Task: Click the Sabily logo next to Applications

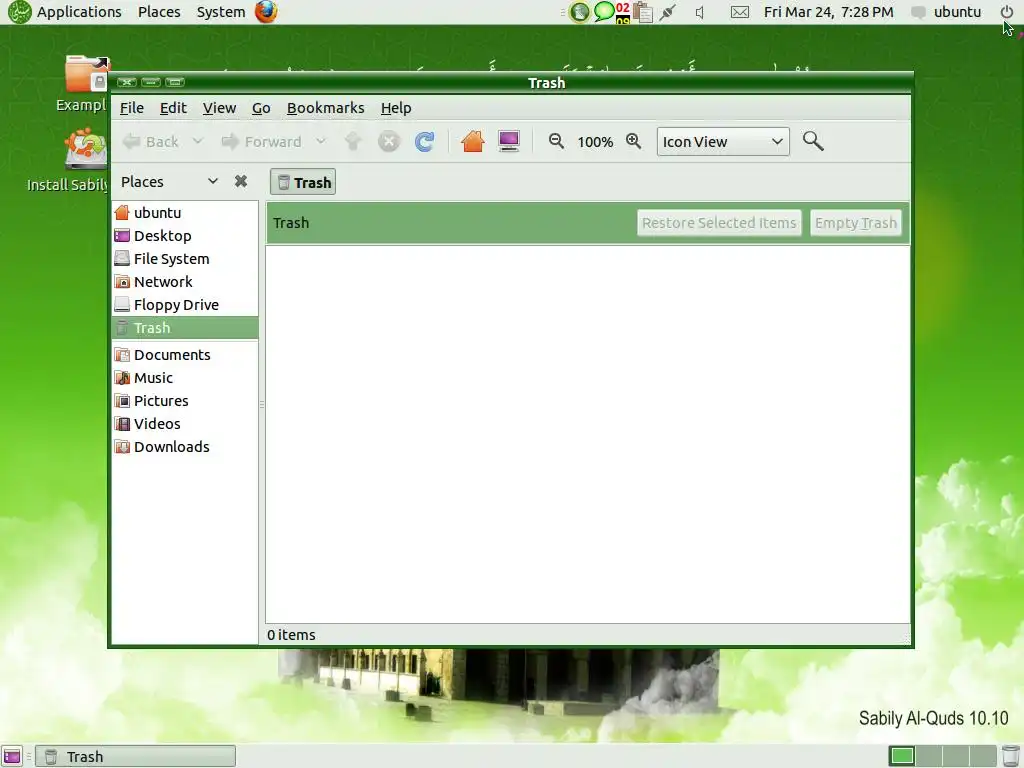Action: [x=20, y=12]
